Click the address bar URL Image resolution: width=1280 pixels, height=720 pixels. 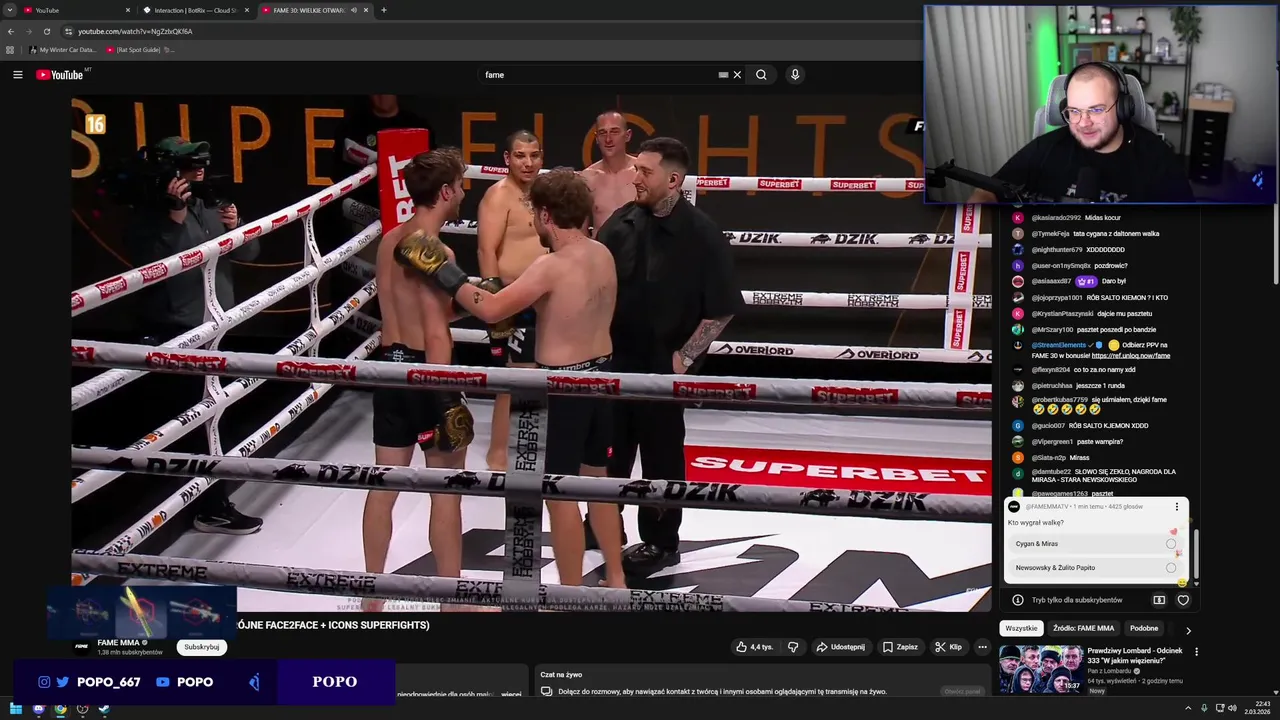(135, 31)
